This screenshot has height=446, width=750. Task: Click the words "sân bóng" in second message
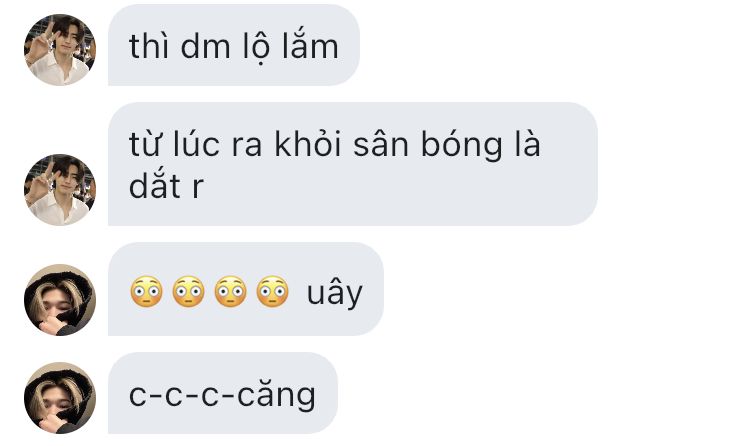[428, 145]
